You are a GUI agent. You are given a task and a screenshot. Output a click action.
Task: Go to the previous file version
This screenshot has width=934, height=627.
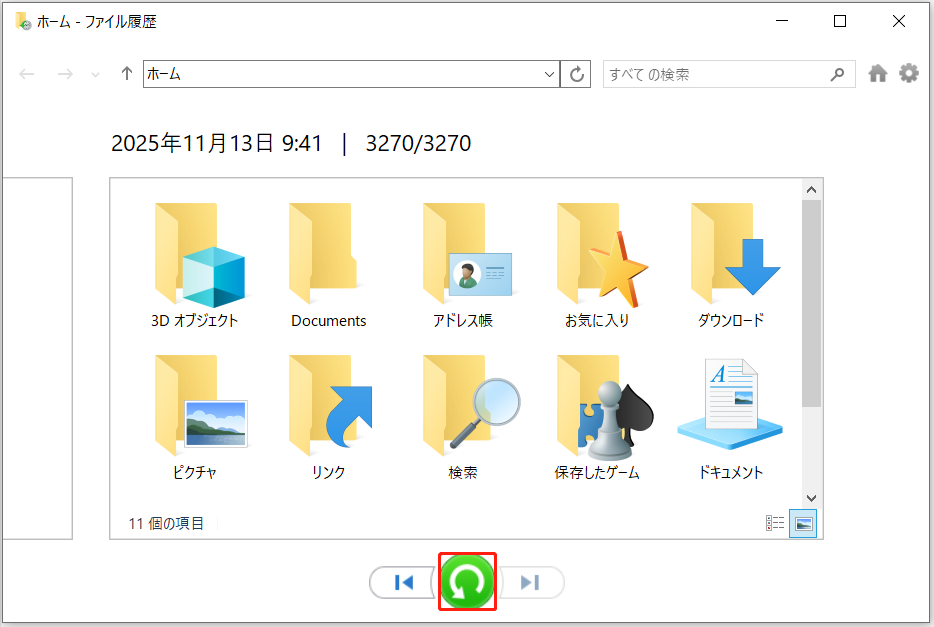(404, 582)
